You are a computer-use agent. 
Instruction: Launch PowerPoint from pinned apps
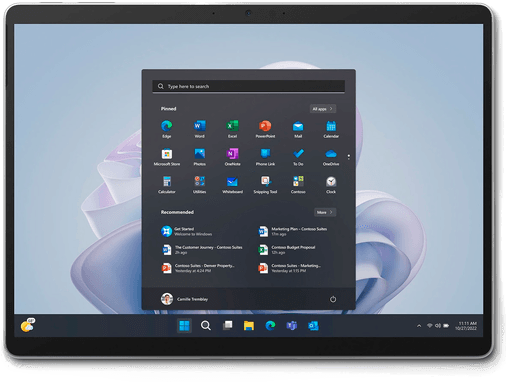pyautogui.click(x=265, y=129)
